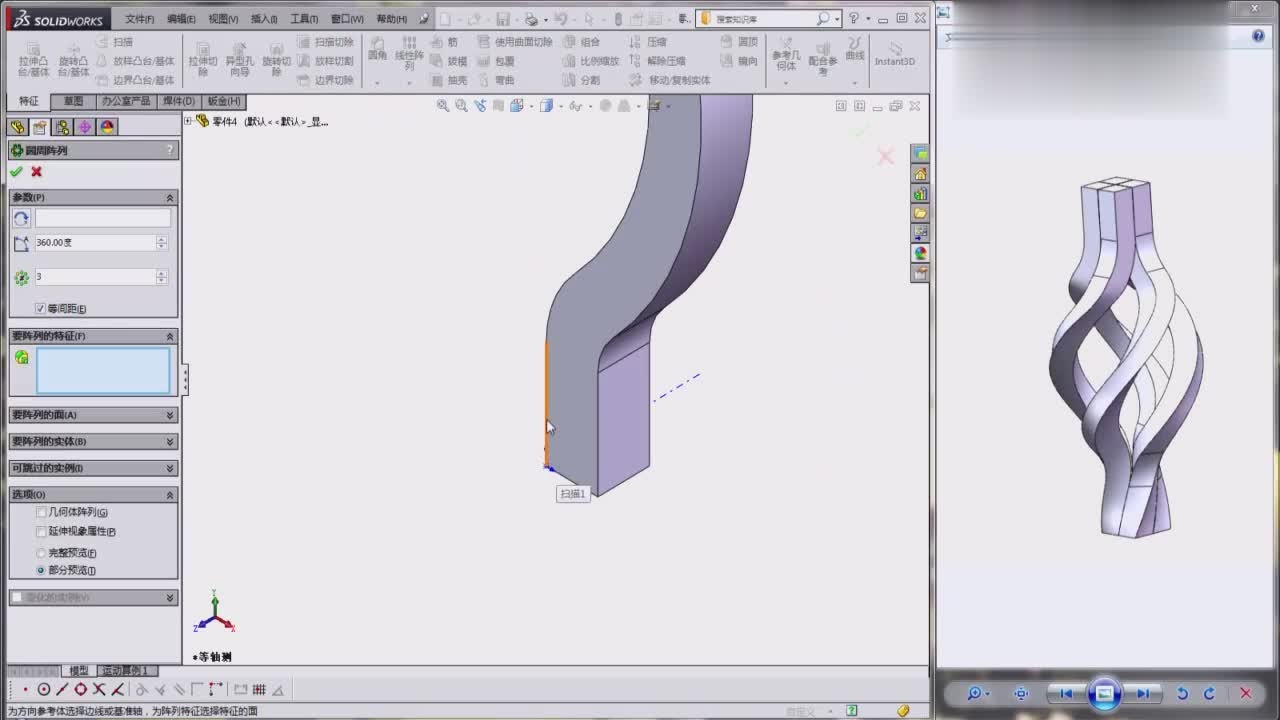
Task: Click the 圆角 fillet tool
Action: [x=377, y=49]
